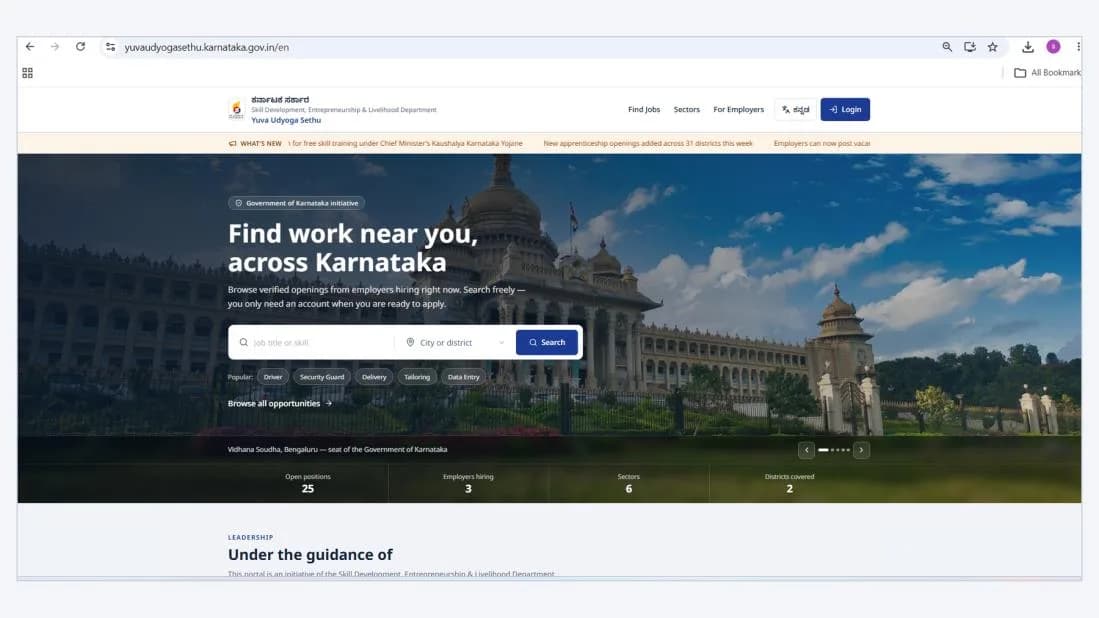Viewport: 1099px width, 618px height.
Task: Select the Delivery popular tag
Action: click(x=374, y=377)
